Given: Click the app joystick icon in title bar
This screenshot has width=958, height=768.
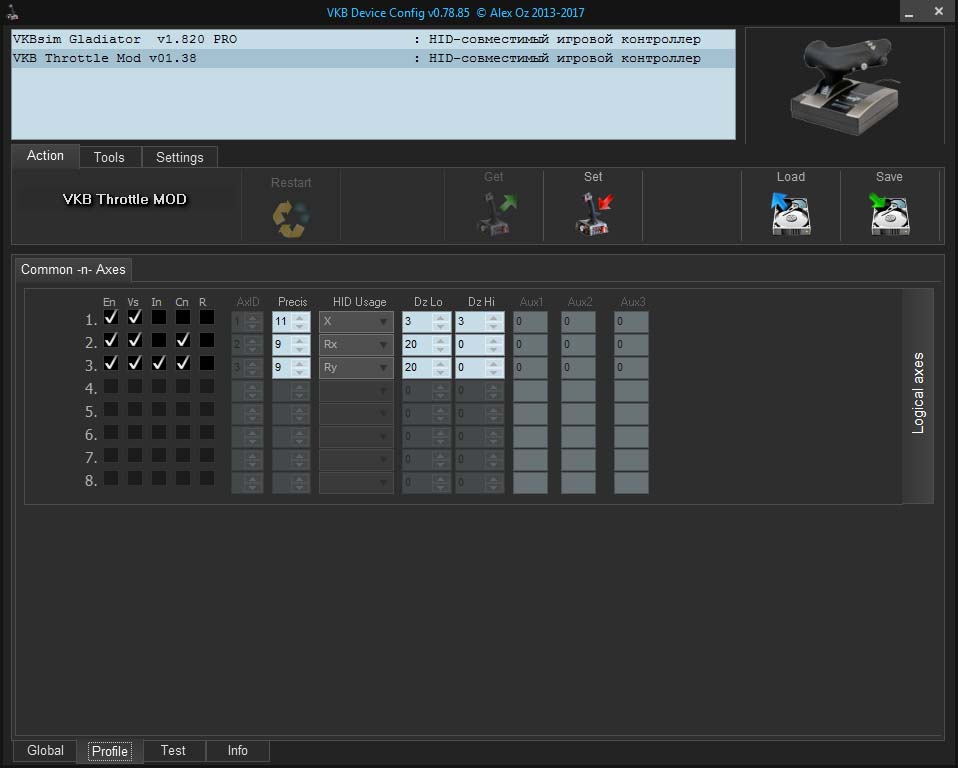Looking at the screenshot, I should (x=12, y=12).
